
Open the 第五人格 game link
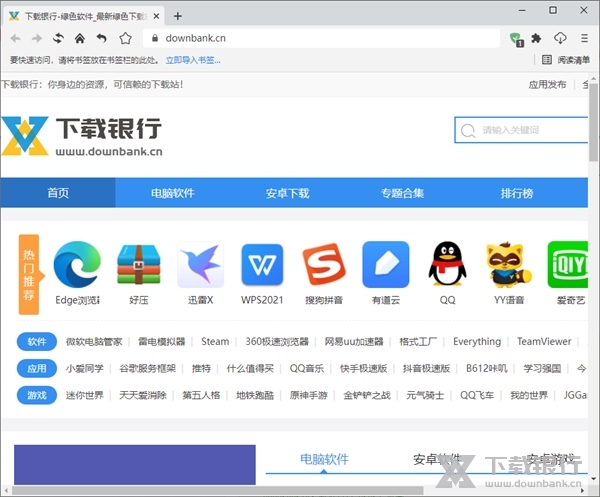coord(201,395)
